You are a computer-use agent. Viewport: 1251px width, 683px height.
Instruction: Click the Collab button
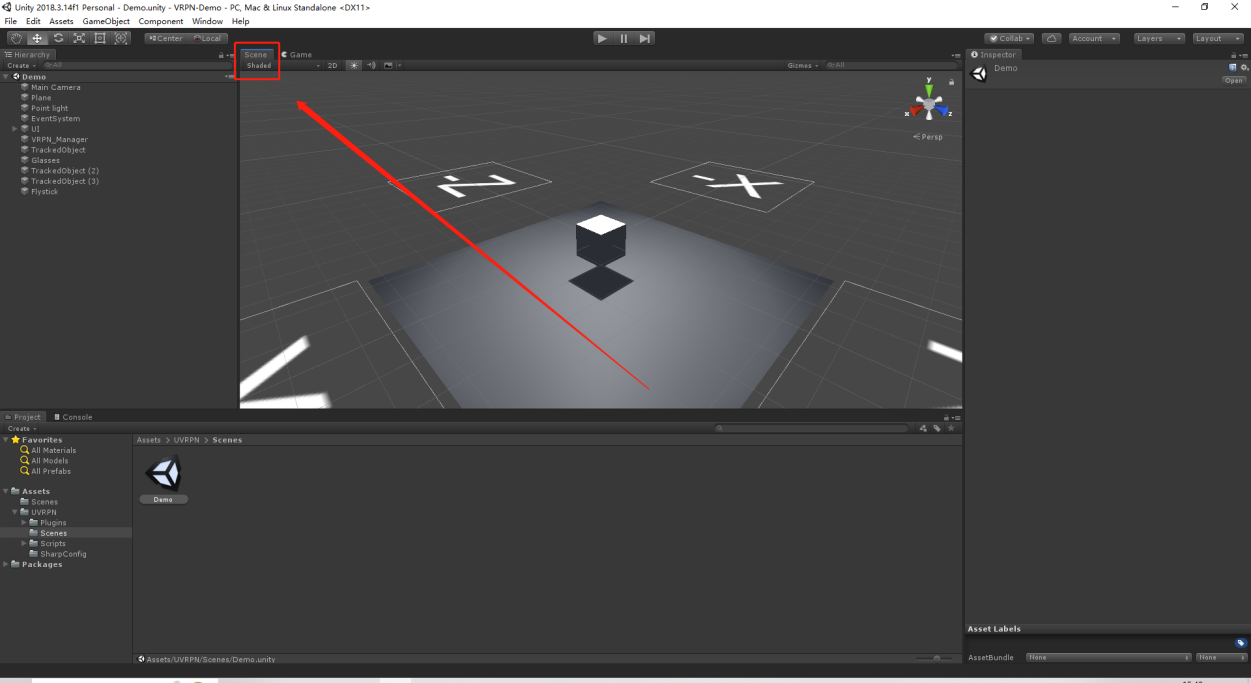[x=1010, y=38]
